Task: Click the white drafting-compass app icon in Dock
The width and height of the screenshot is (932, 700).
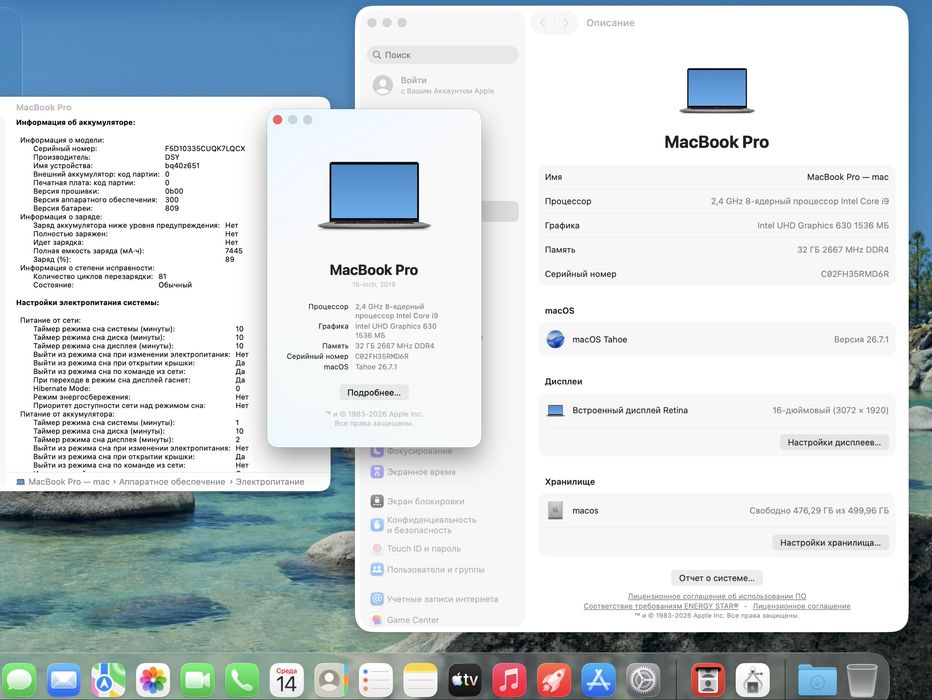Action: (x=752, y=680)
